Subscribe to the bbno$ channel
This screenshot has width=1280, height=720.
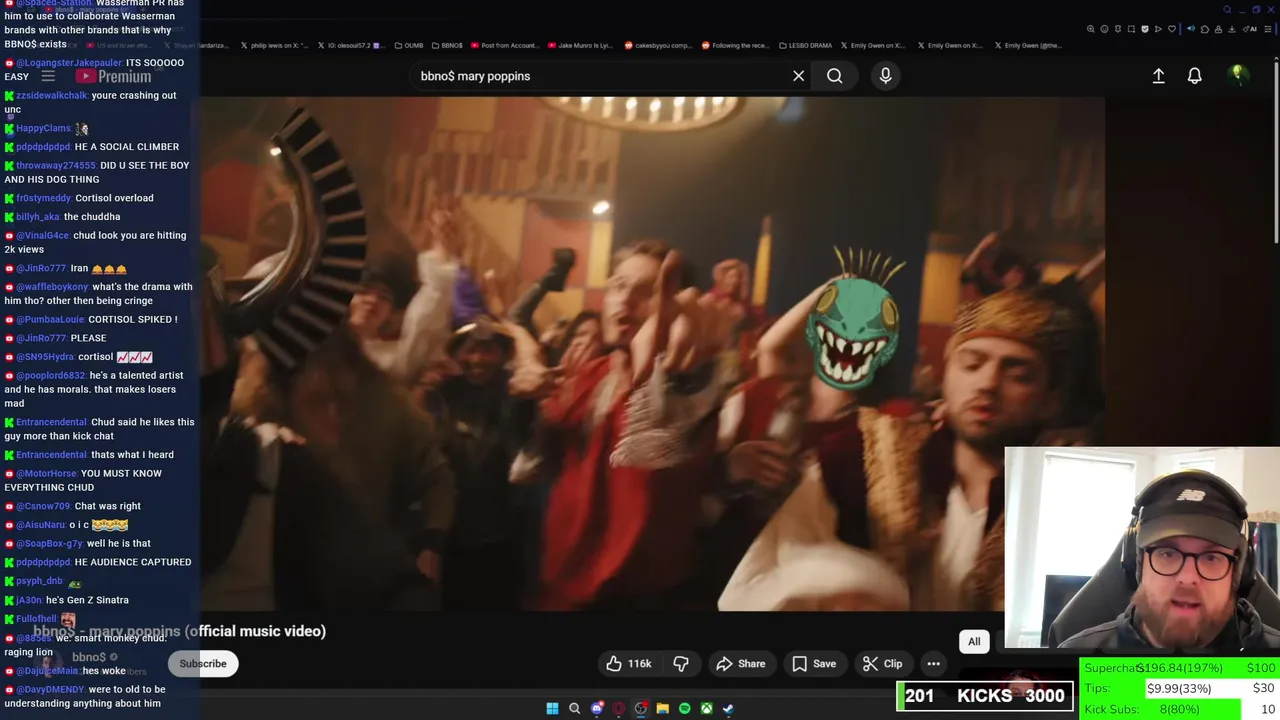click(x=203, y=663)
